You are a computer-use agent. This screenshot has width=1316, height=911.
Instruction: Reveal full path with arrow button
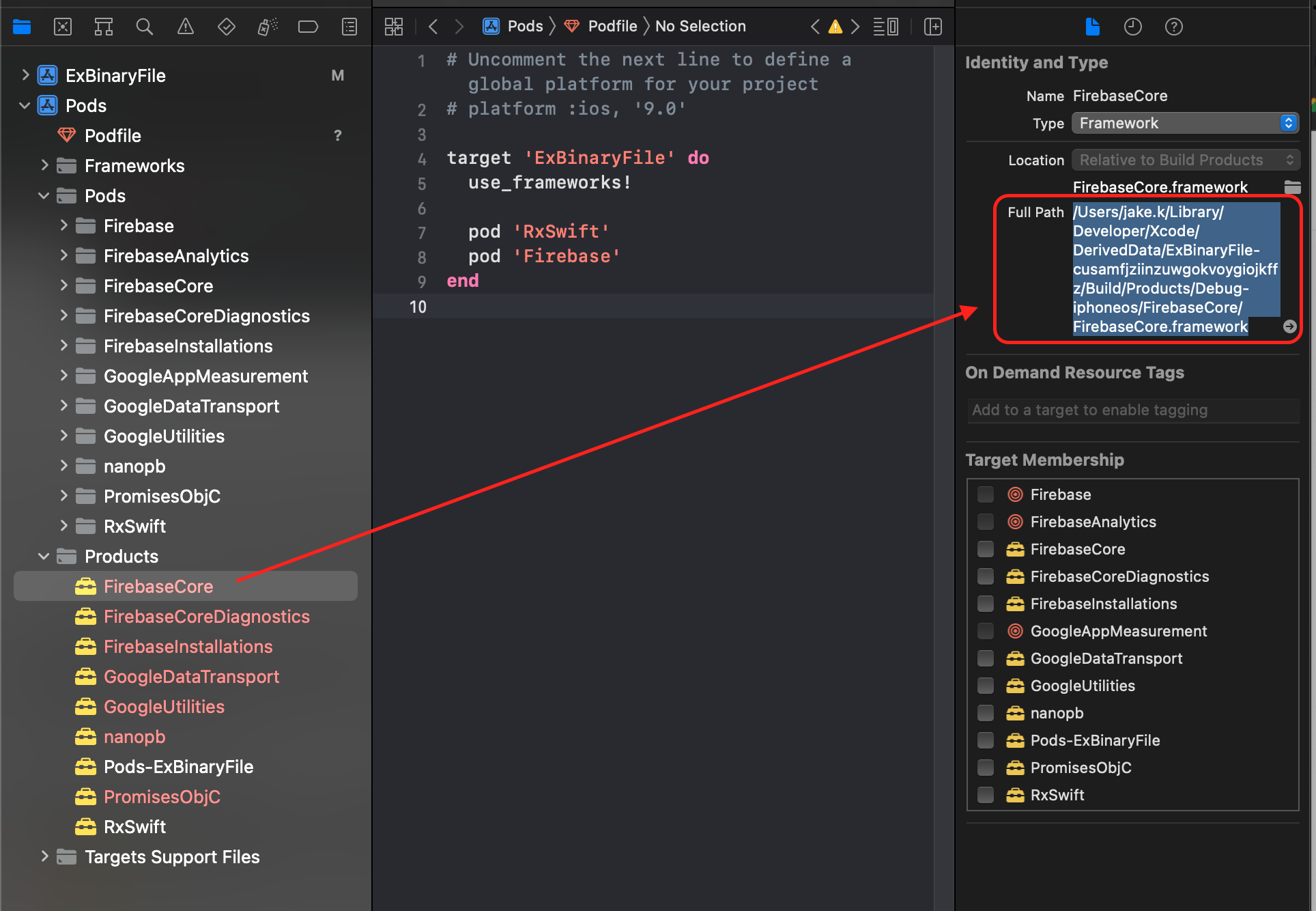(x=1289, y=326)
